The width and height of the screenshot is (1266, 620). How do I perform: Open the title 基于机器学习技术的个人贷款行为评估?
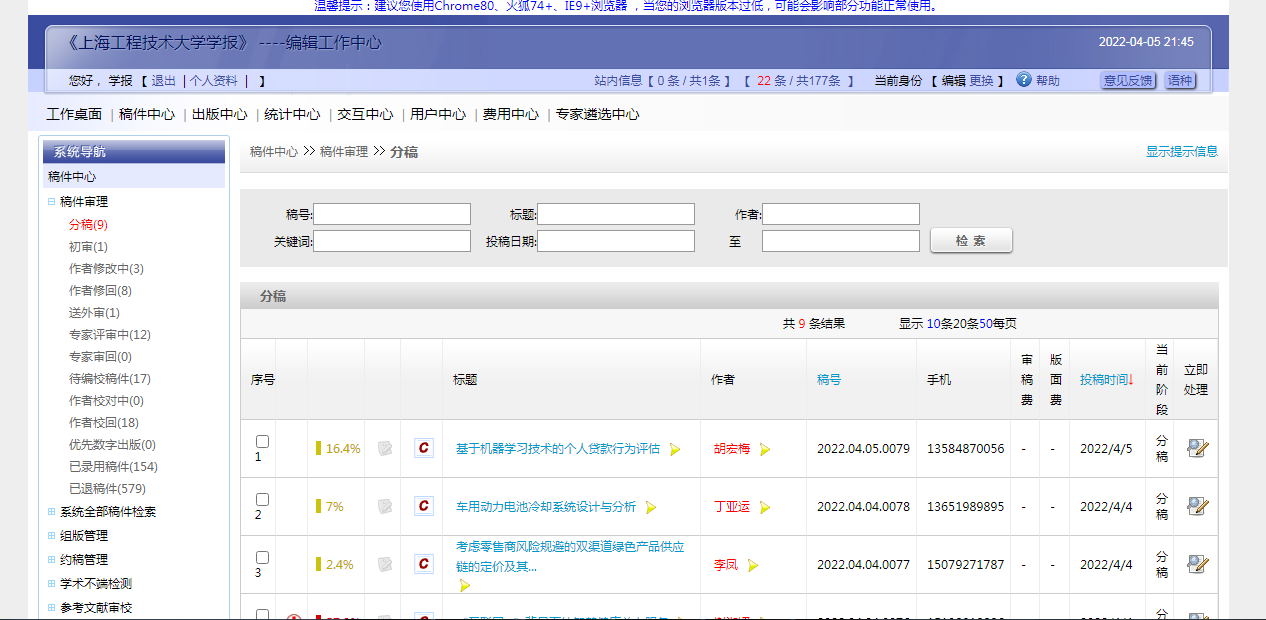558,449
